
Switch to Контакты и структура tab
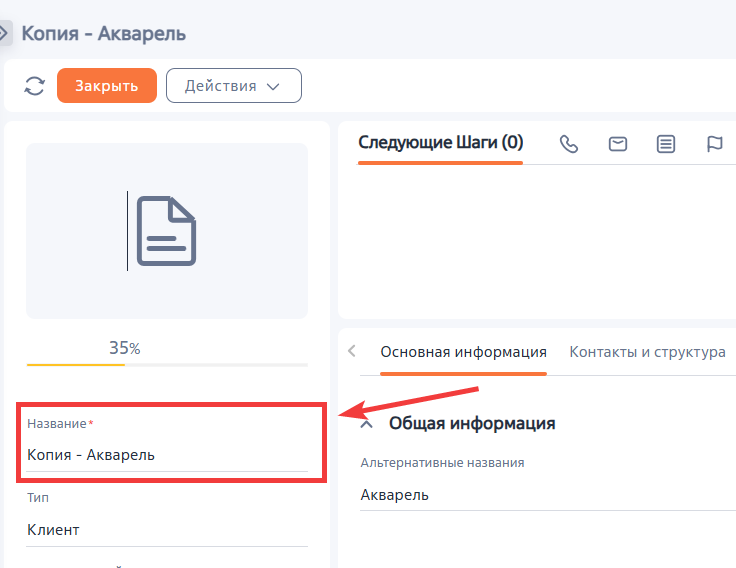tap(647, 352)
